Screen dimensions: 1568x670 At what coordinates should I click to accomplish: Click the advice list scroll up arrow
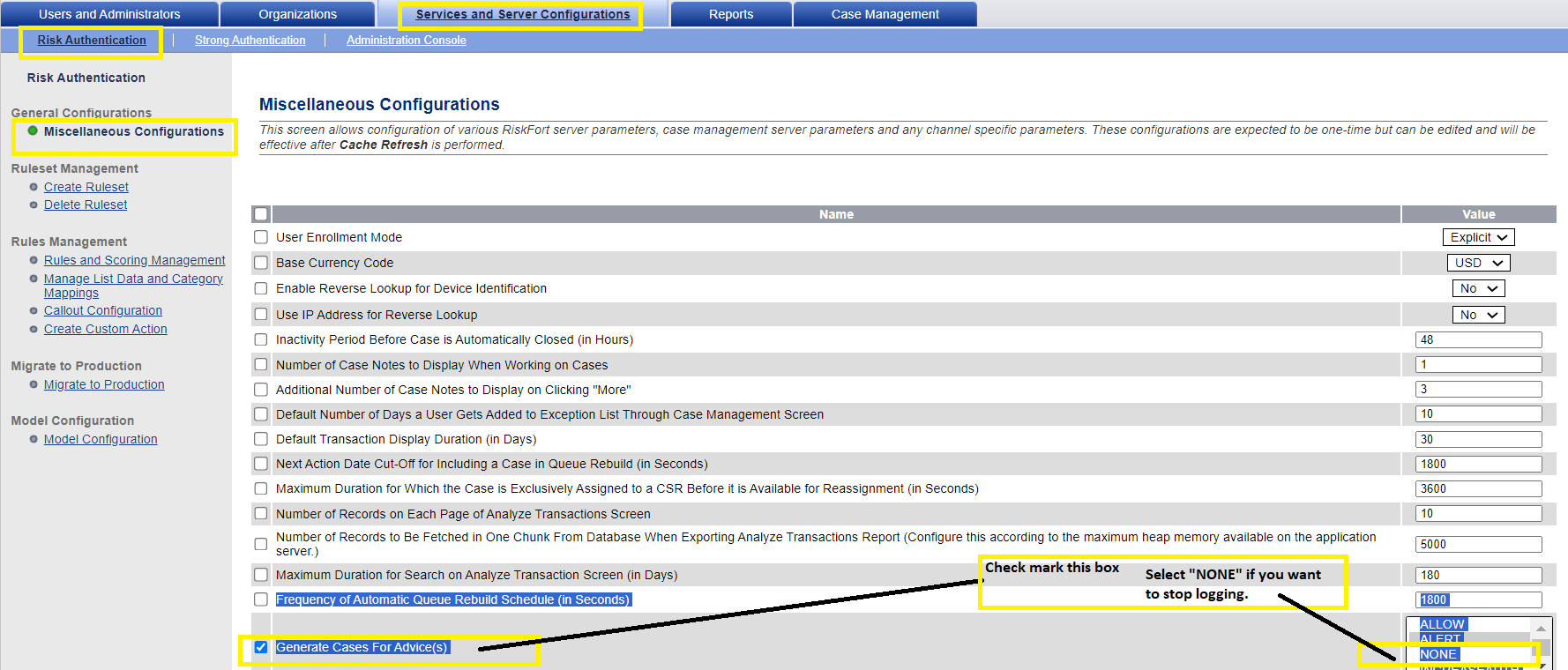1541,629
